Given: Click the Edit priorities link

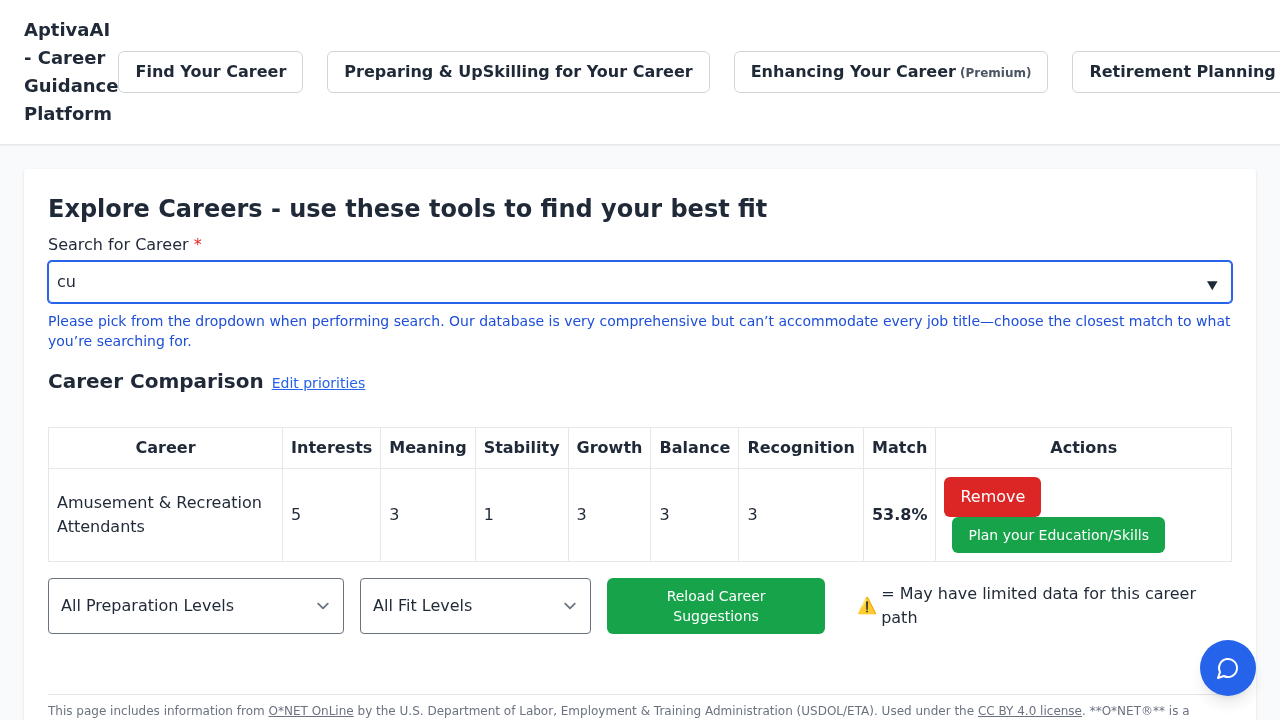Looking at the screenshot, I should 318,383.
